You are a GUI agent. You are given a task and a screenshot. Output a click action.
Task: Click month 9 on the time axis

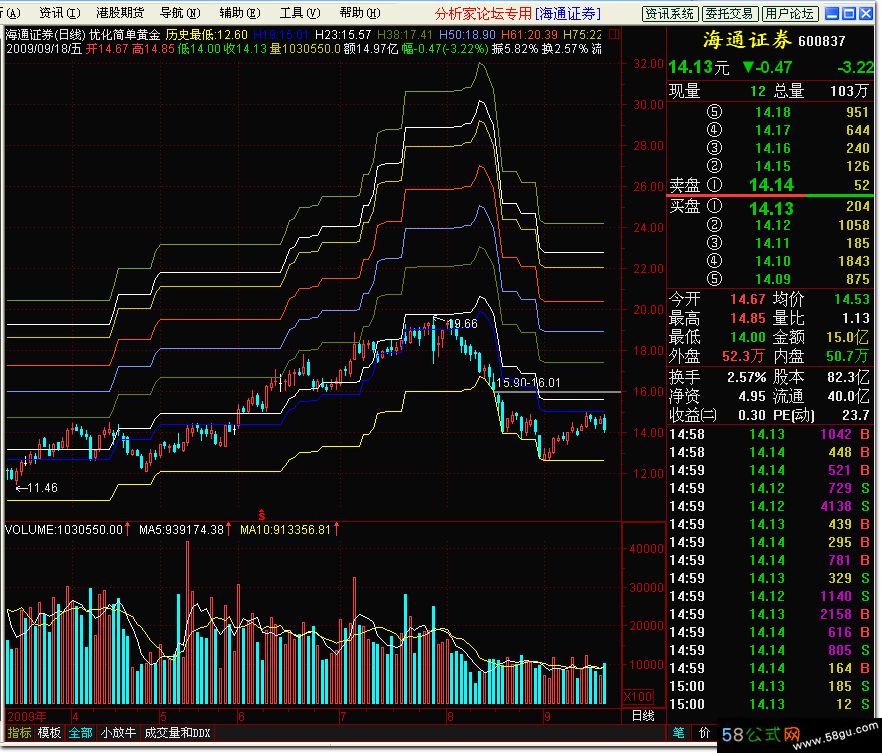547,717
